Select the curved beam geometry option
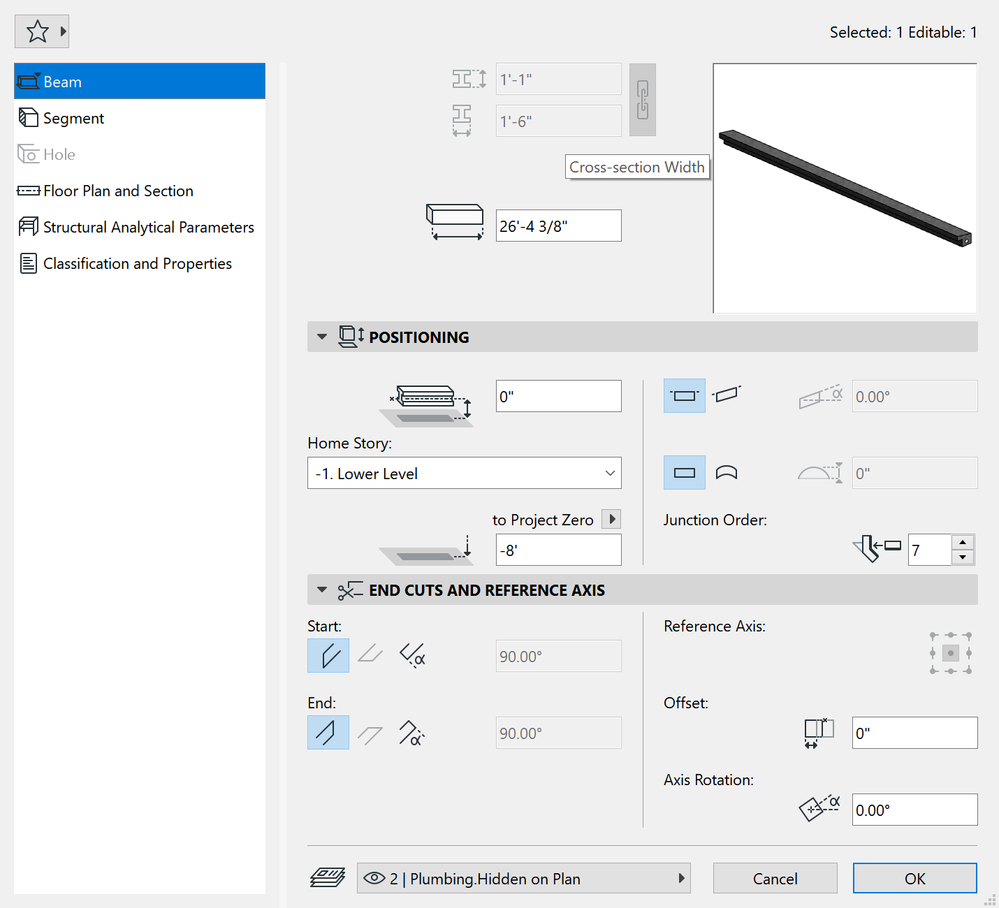999x908 pixels. tap(725, 471)
